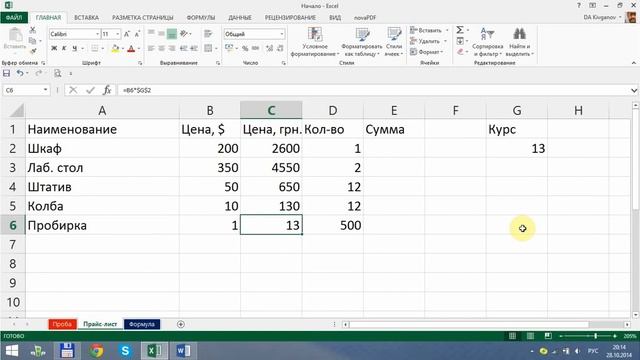Viewport: 640px width, 360px height.
Task: Click the Wrap Text icon
Action: [x=208, y=34]
